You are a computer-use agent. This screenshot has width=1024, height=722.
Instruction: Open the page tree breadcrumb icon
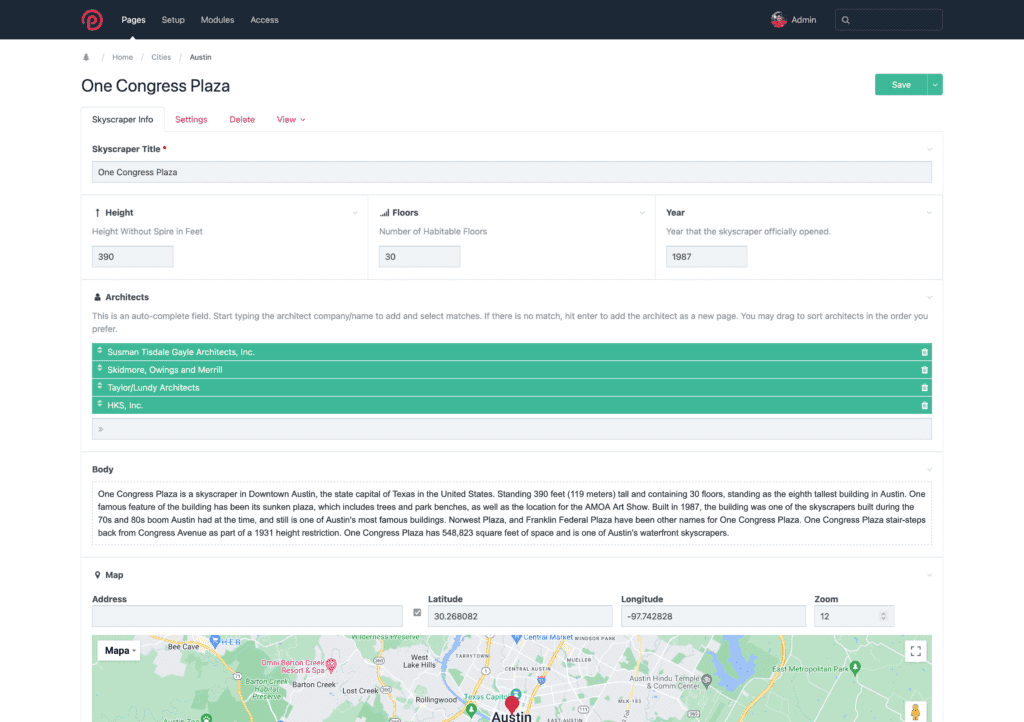point(86,57)
